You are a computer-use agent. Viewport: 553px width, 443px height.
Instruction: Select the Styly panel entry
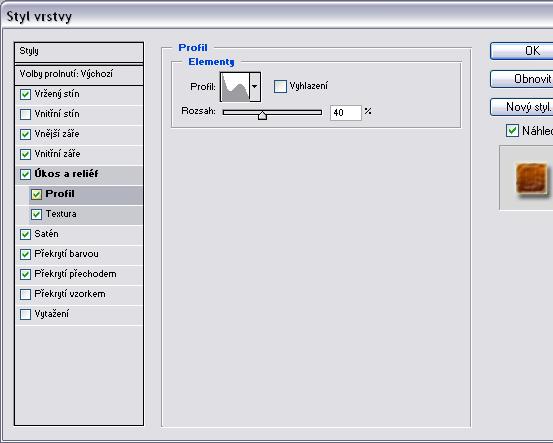click(x=79, y=52)
